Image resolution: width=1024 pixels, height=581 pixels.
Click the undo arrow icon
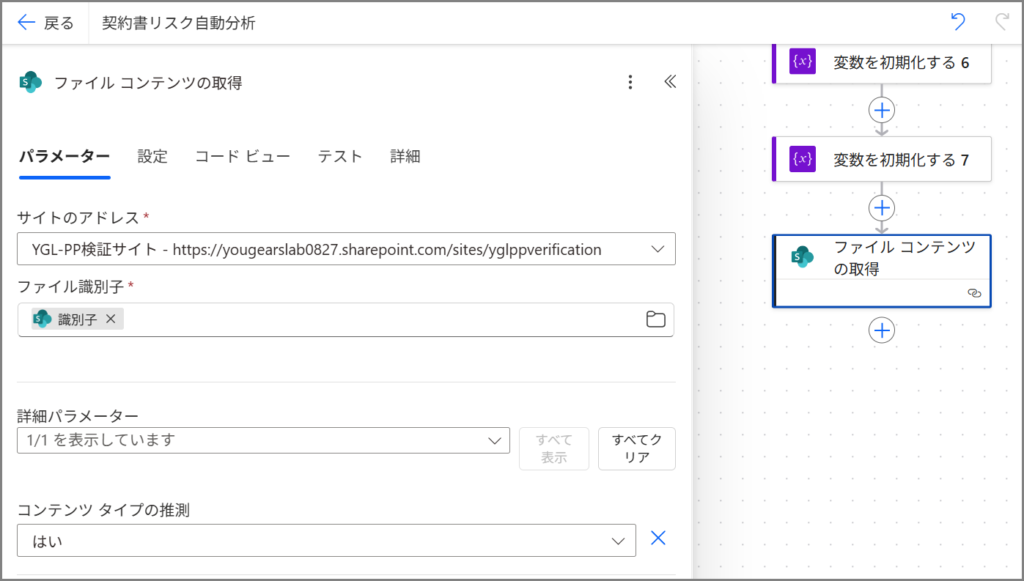click(x=958, y=22)
